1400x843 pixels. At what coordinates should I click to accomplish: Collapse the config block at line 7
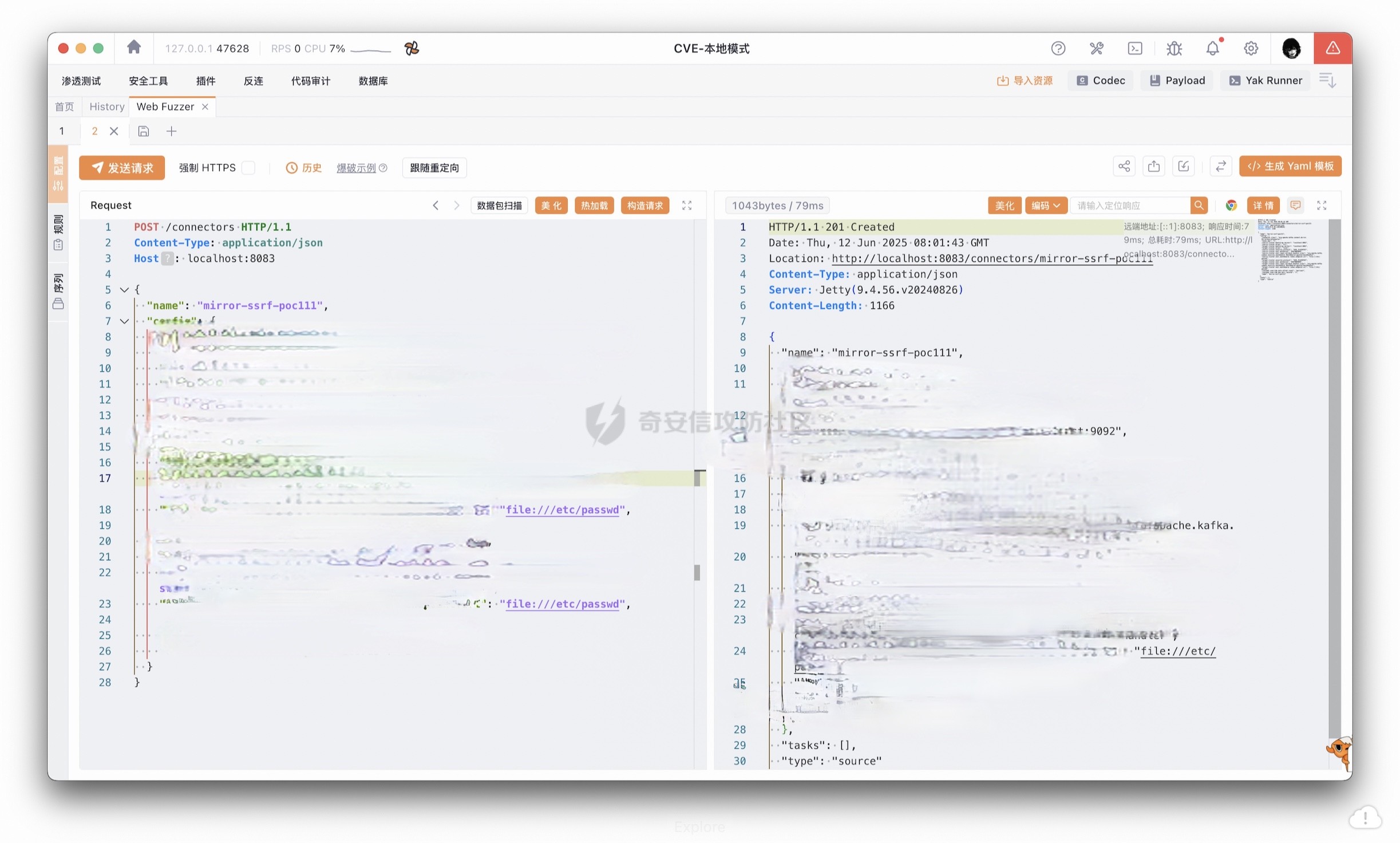124,321
